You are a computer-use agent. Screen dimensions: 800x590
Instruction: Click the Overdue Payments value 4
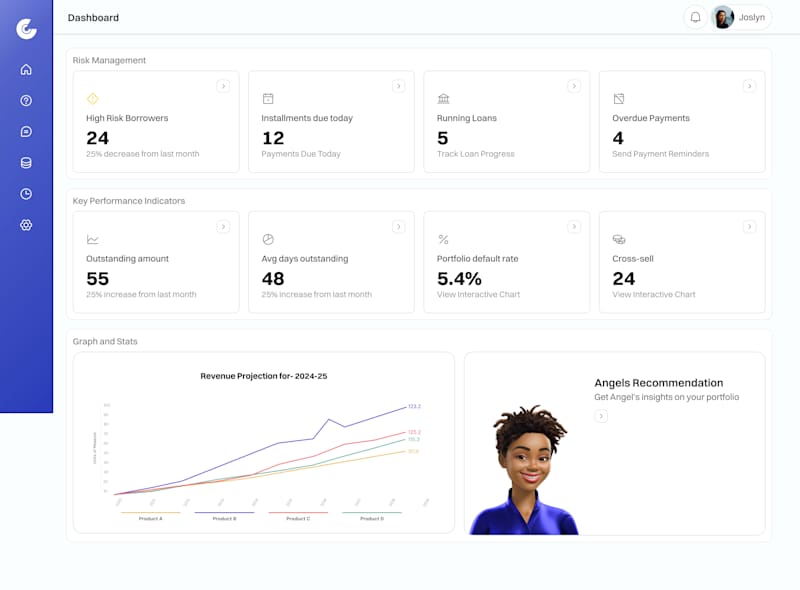[x=618, y=138]
